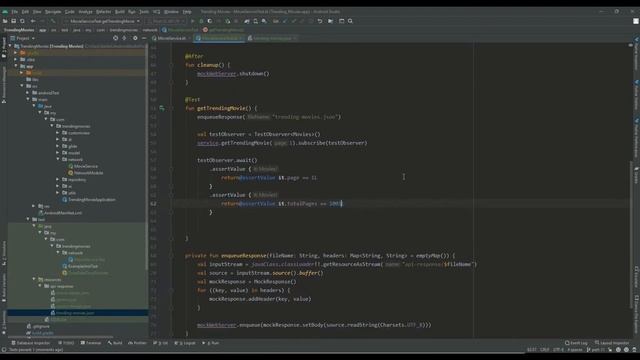The width and height of the screenshot is (640, 360).
Task: Click the Make Project hammer icon
Action: click(x=53, y=21)
